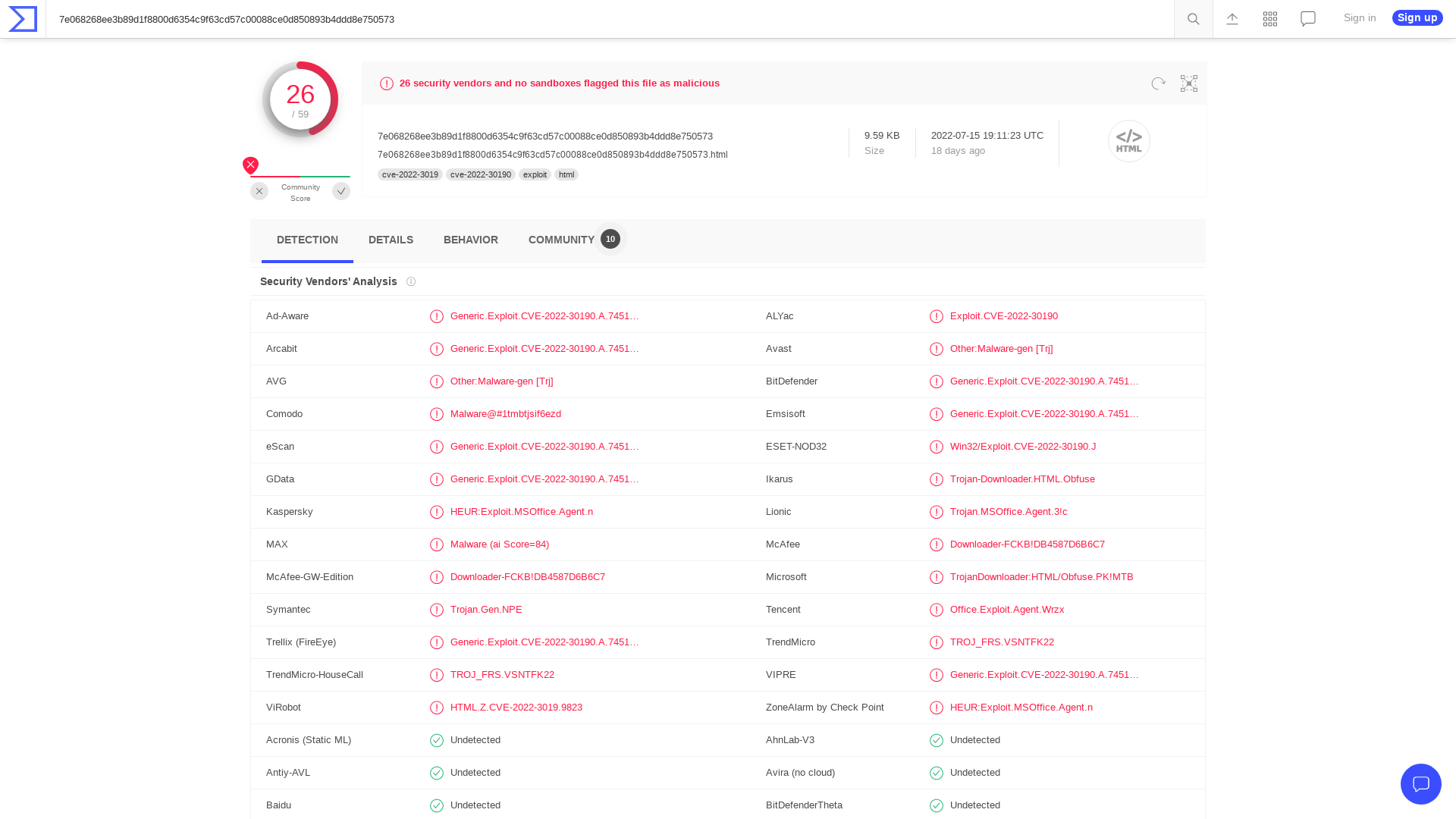Click the info icon beside Security Vendors' Analysis
1456x819 pixels.
click(411, 281)
